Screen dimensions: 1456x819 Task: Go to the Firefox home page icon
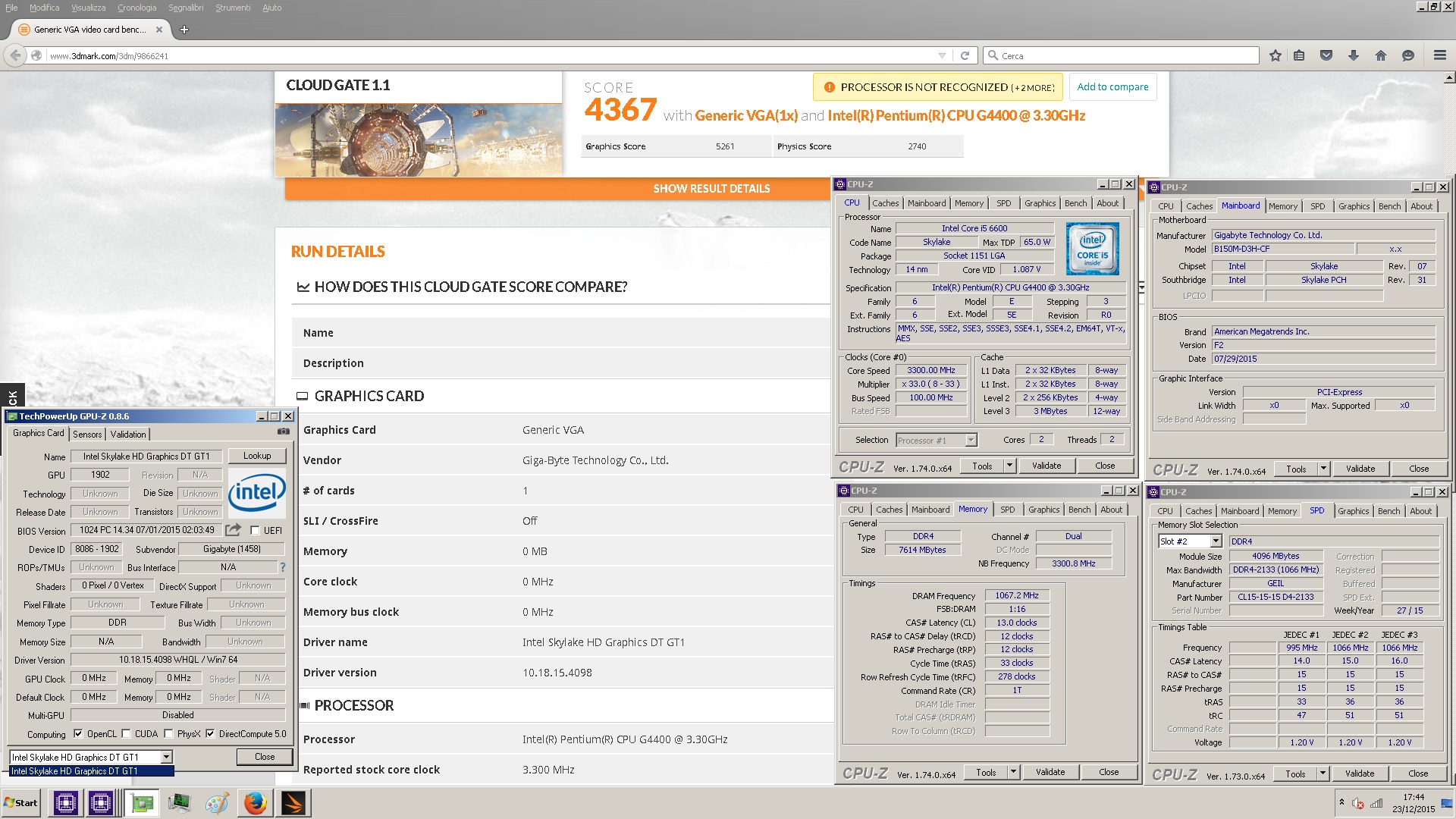[1381, 55]
